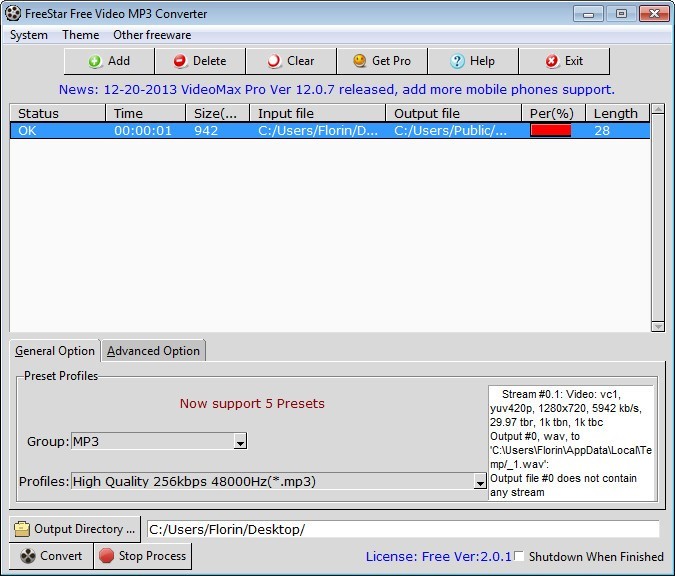
Task: Close the FreeStar converter window
Action: click(654, 14)
